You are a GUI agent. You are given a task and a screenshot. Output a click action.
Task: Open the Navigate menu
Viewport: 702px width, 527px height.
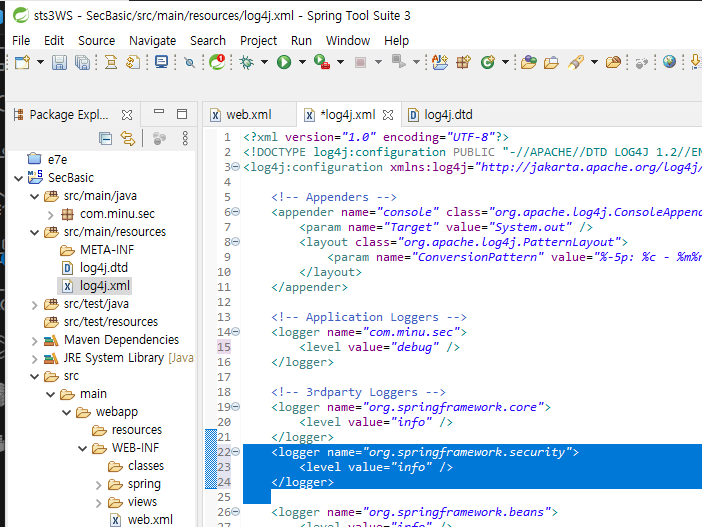[x=153, y=41]
